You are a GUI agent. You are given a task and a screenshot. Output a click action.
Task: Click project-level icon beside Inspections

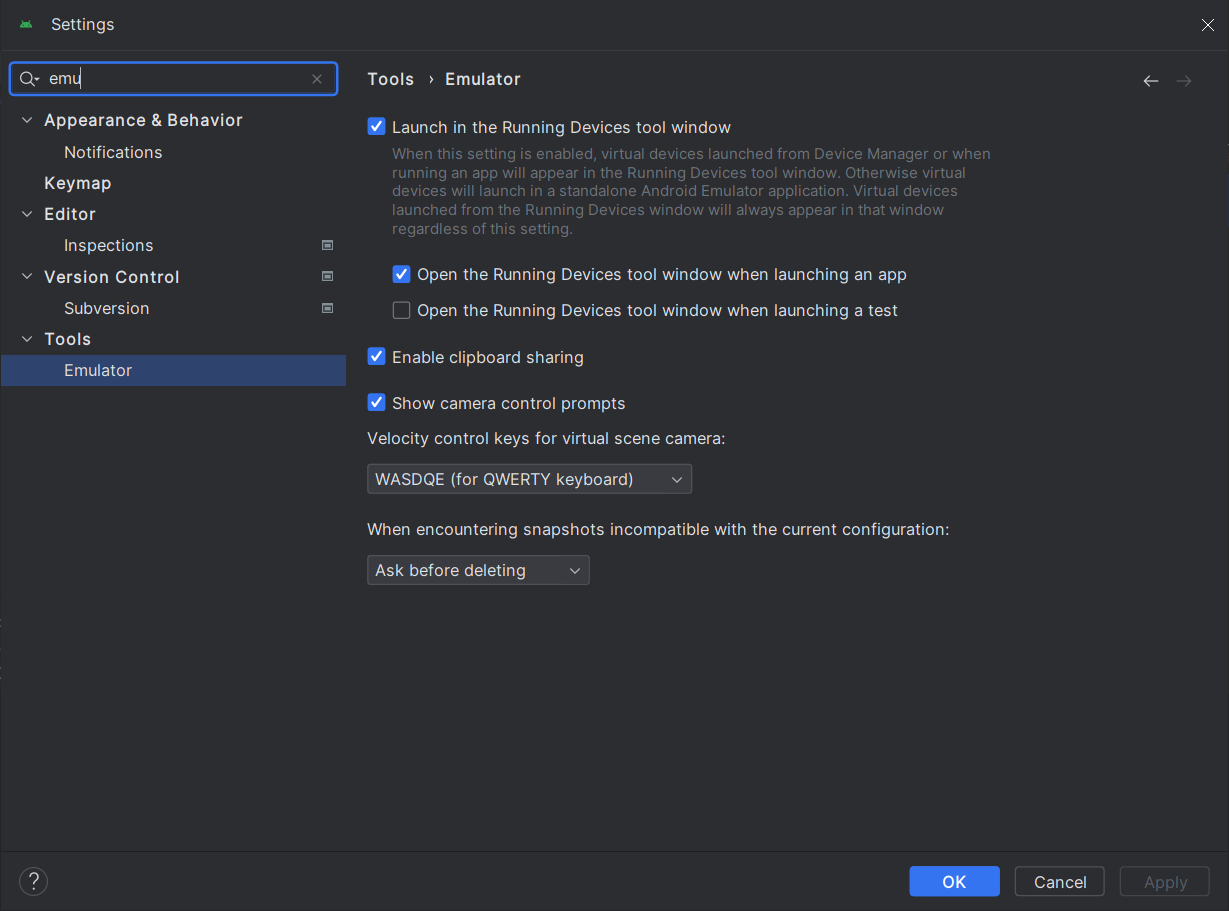coord(327,245)
